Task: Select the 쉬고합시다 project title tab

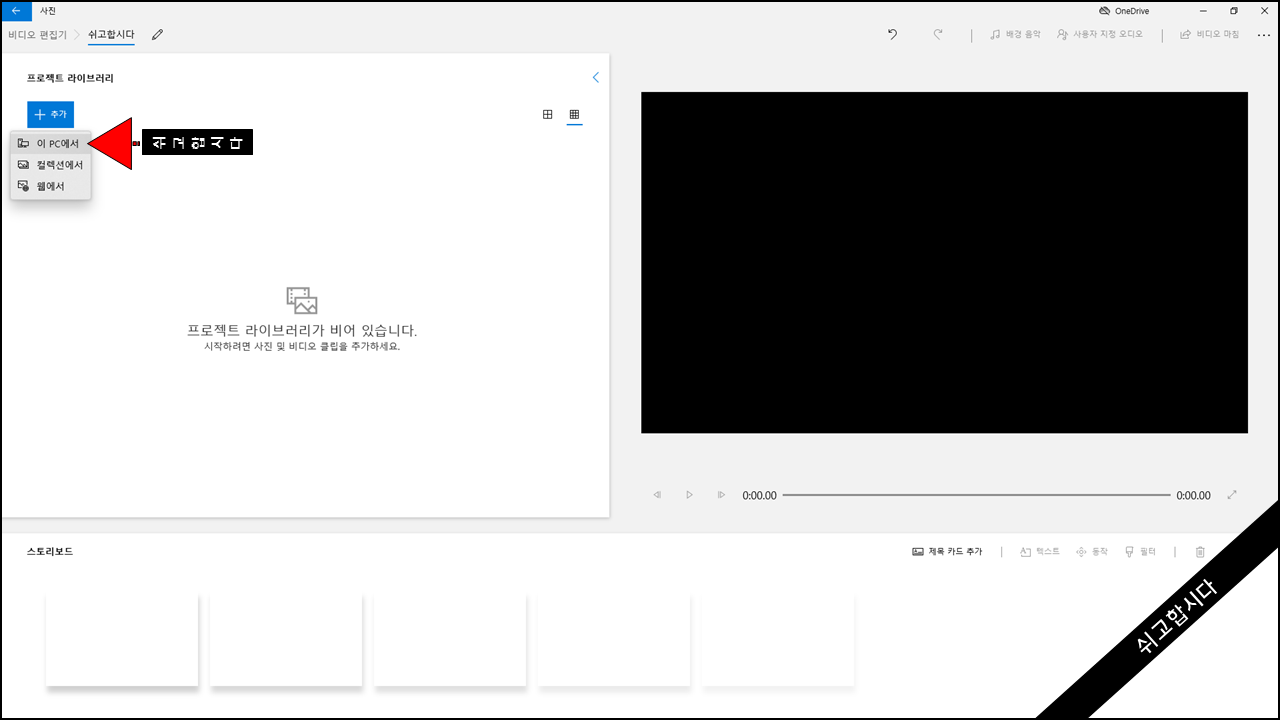Action: tap(111, 34)
